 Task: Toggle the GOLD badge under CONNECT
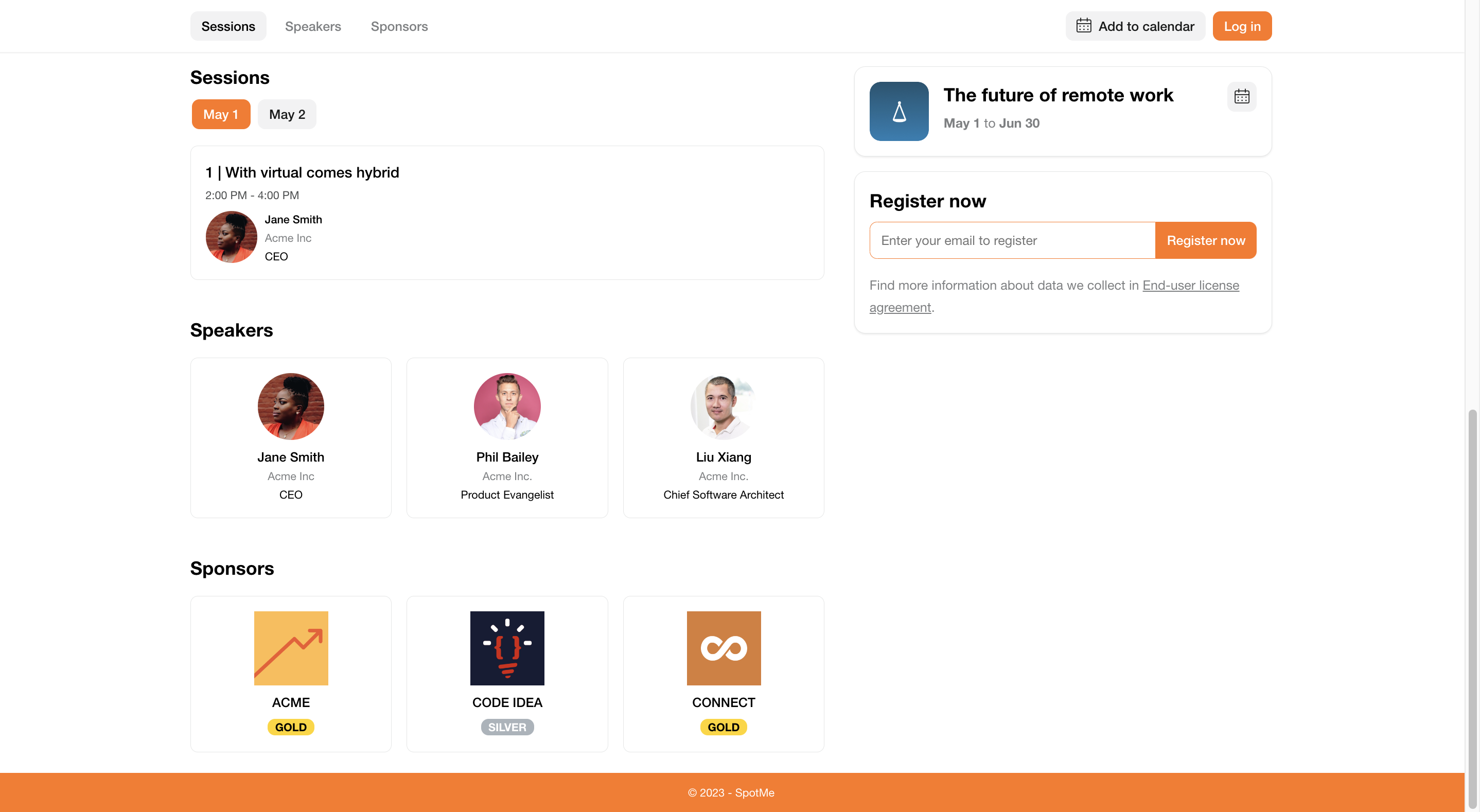(x=724, y=727)
